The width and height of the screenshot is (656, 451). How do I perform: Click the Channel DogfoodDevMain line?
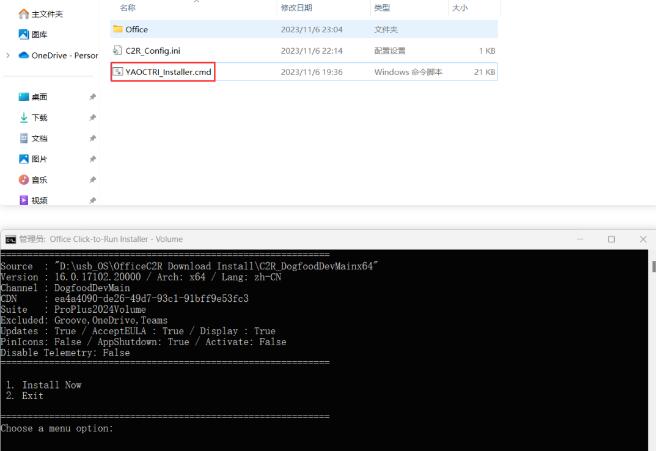point(65,288)
